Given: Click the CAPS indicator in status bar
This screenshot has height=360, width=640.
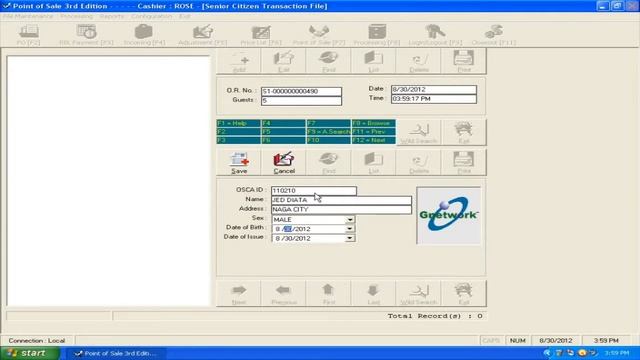Looking at the screenshot, I should coord(491,340).
